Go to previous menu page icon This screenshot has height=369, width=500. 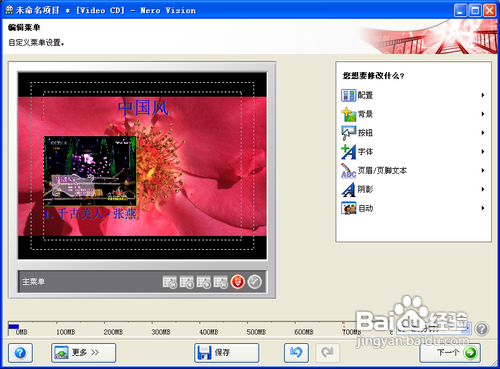click(187, 282)
